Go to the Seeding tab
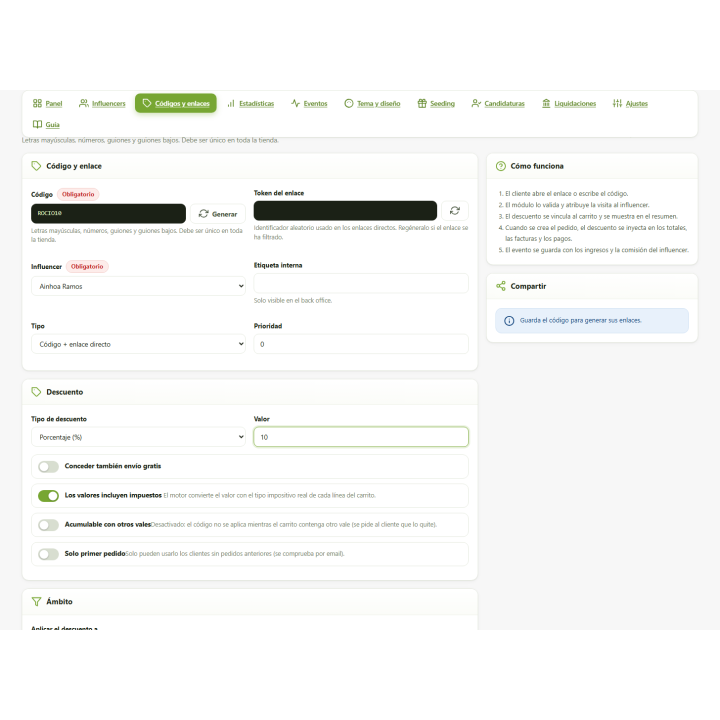720x720 pixels. click(436, 103)
